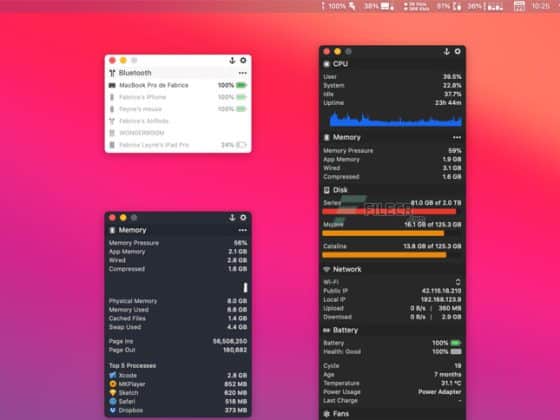This screenshot has width=560, height=420.
Task: Select the Cached Files row
Action: click(178, 318)
